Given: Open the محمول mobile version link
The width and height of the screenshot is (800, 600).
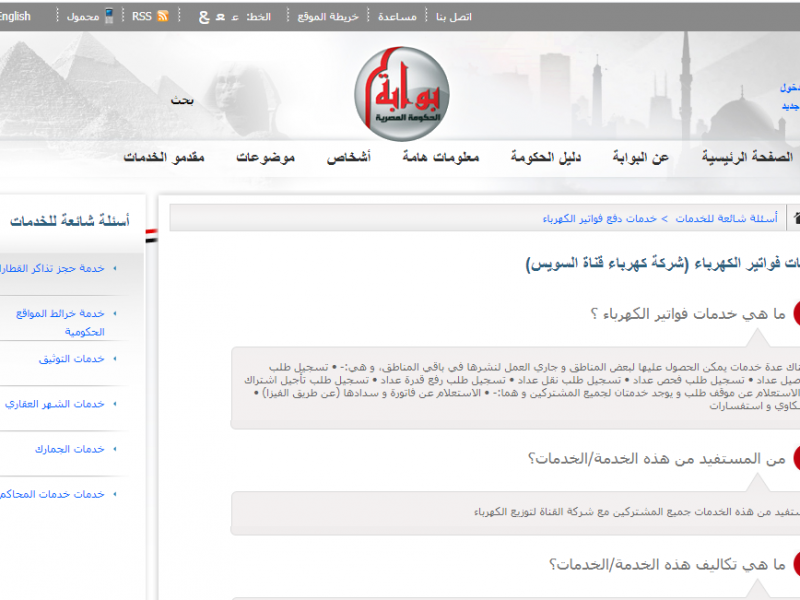Looking at the screenshot, I should (83, 17).
